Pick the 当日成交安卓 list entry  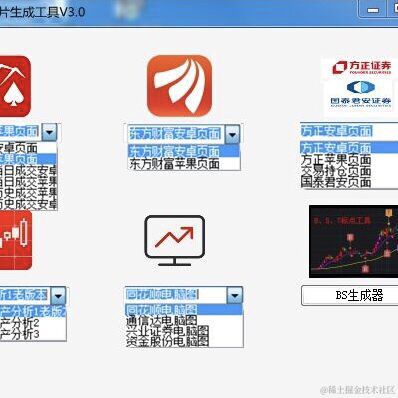click(29, 171)
